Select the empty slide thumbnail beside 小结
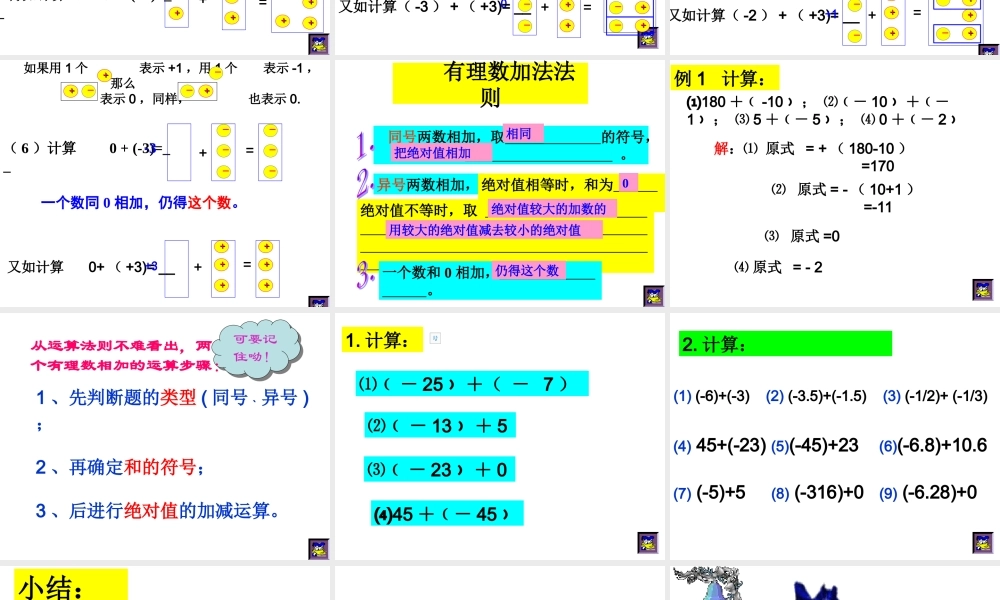The width and height of the screenshot is (1000, 600). pyautogui.click(x=499, y=583)
